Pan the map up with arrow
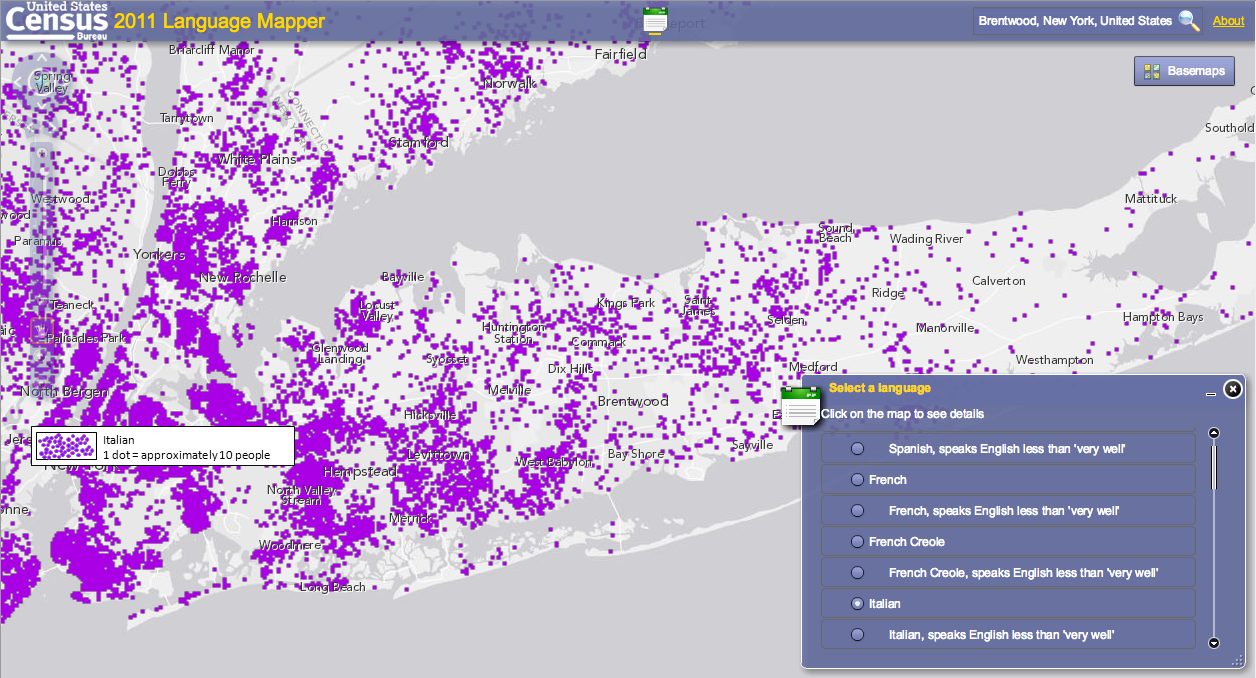 41,60
